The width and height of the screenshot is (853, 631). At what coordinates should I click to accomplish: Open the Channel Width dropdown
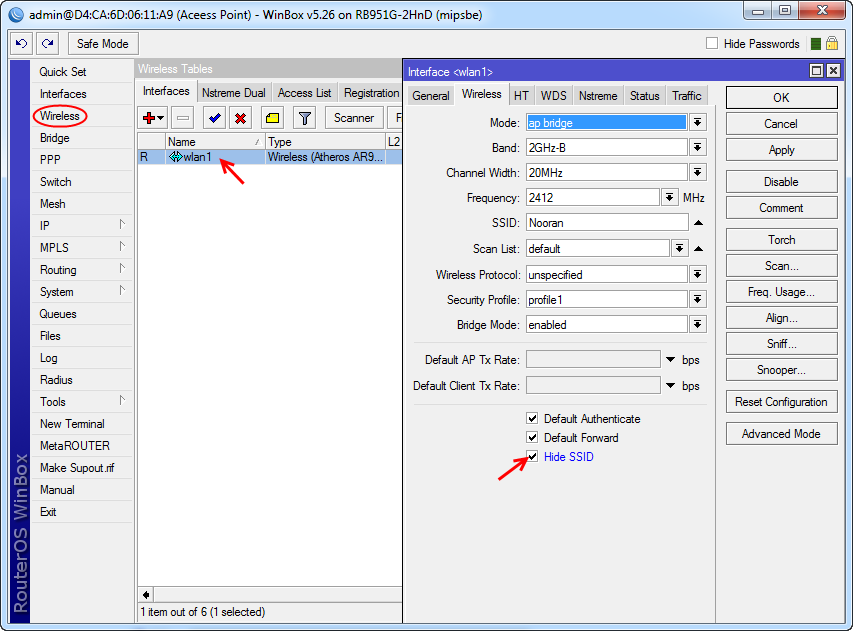point(697,172)
